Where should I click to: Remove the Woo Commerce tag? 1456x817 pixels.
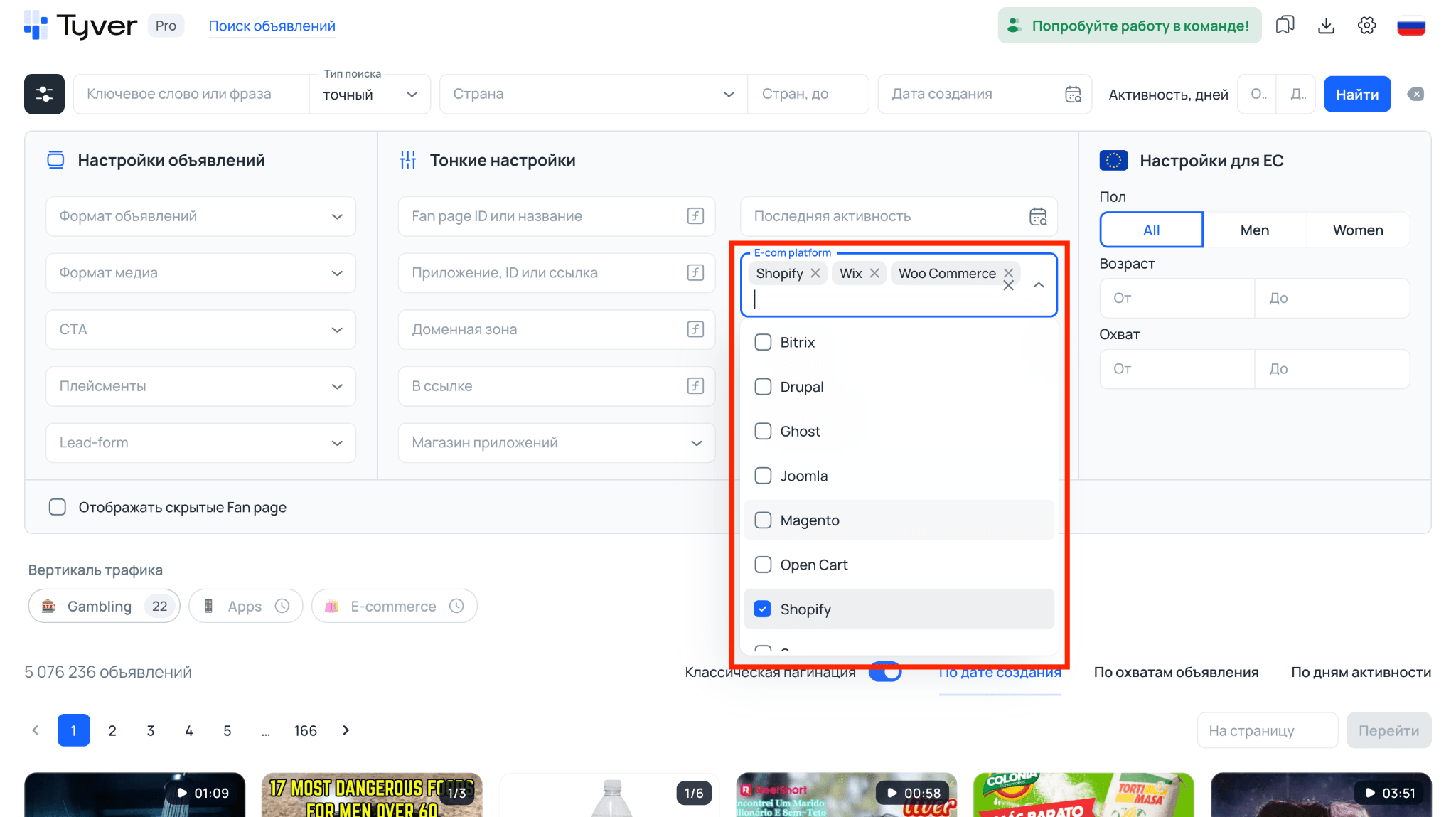point(1008,273)
